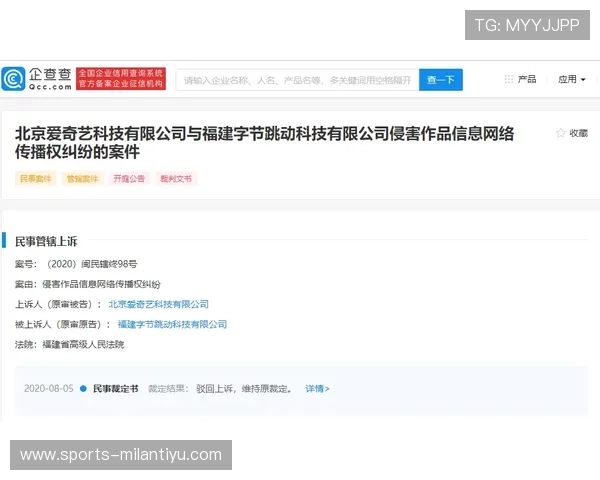Click the 民事管辖上诉 section heading
The height and width of the screenshot is (480, 600).
(46, 242)
